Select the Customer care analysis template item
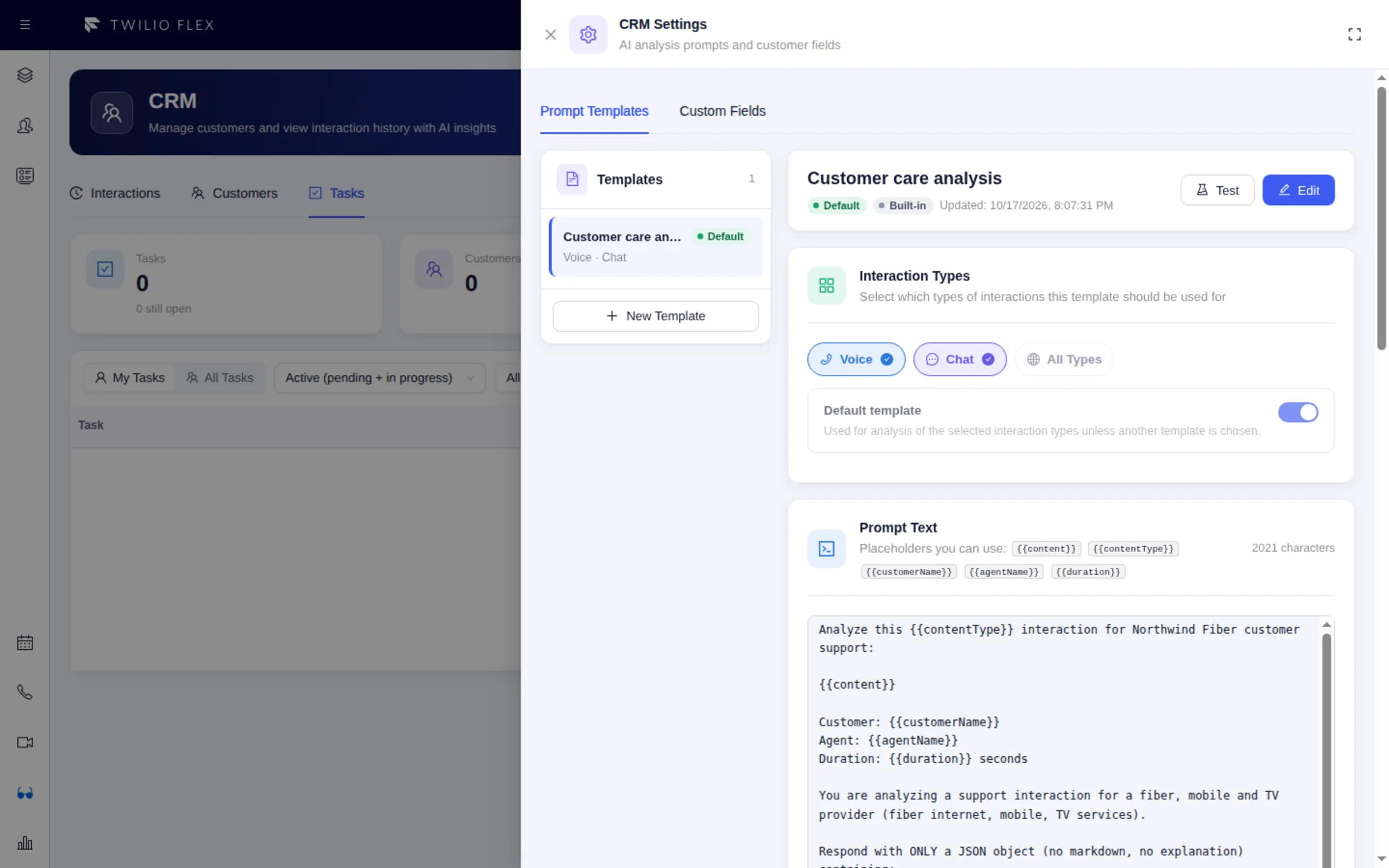 pos(655,247)
